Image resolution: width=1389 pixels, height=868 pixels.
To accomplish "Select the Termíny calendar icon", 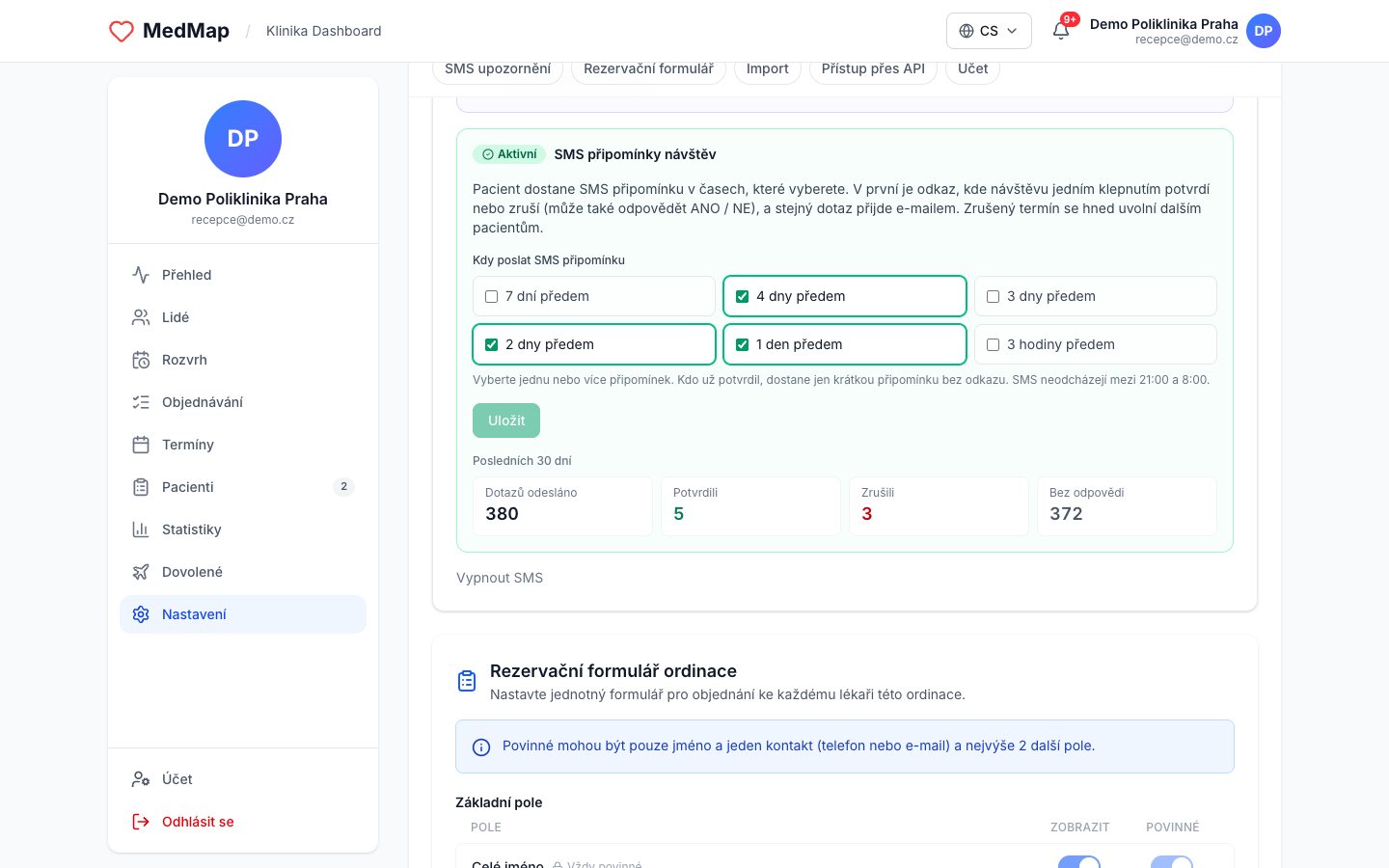I will tap(141, 445).
